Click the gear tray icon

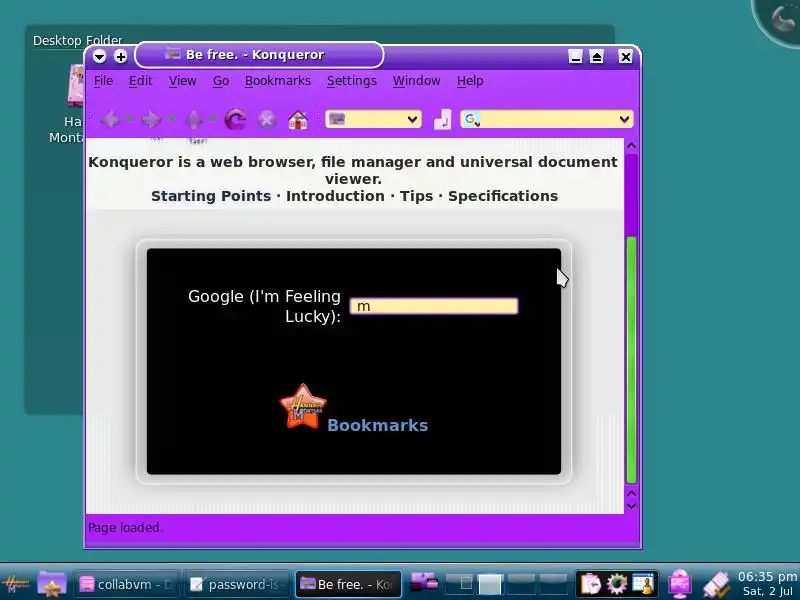click(x=617, y=584)
